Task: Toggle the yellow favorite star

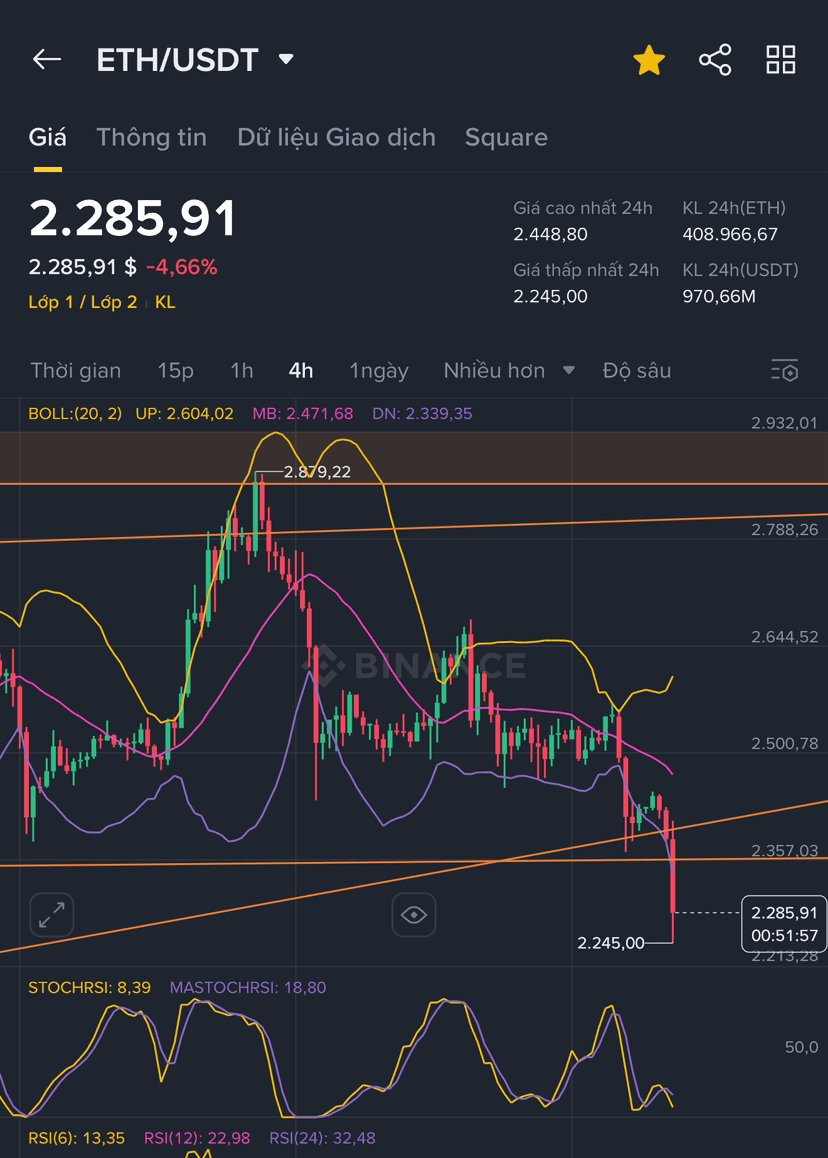Action: click(649, 60)
